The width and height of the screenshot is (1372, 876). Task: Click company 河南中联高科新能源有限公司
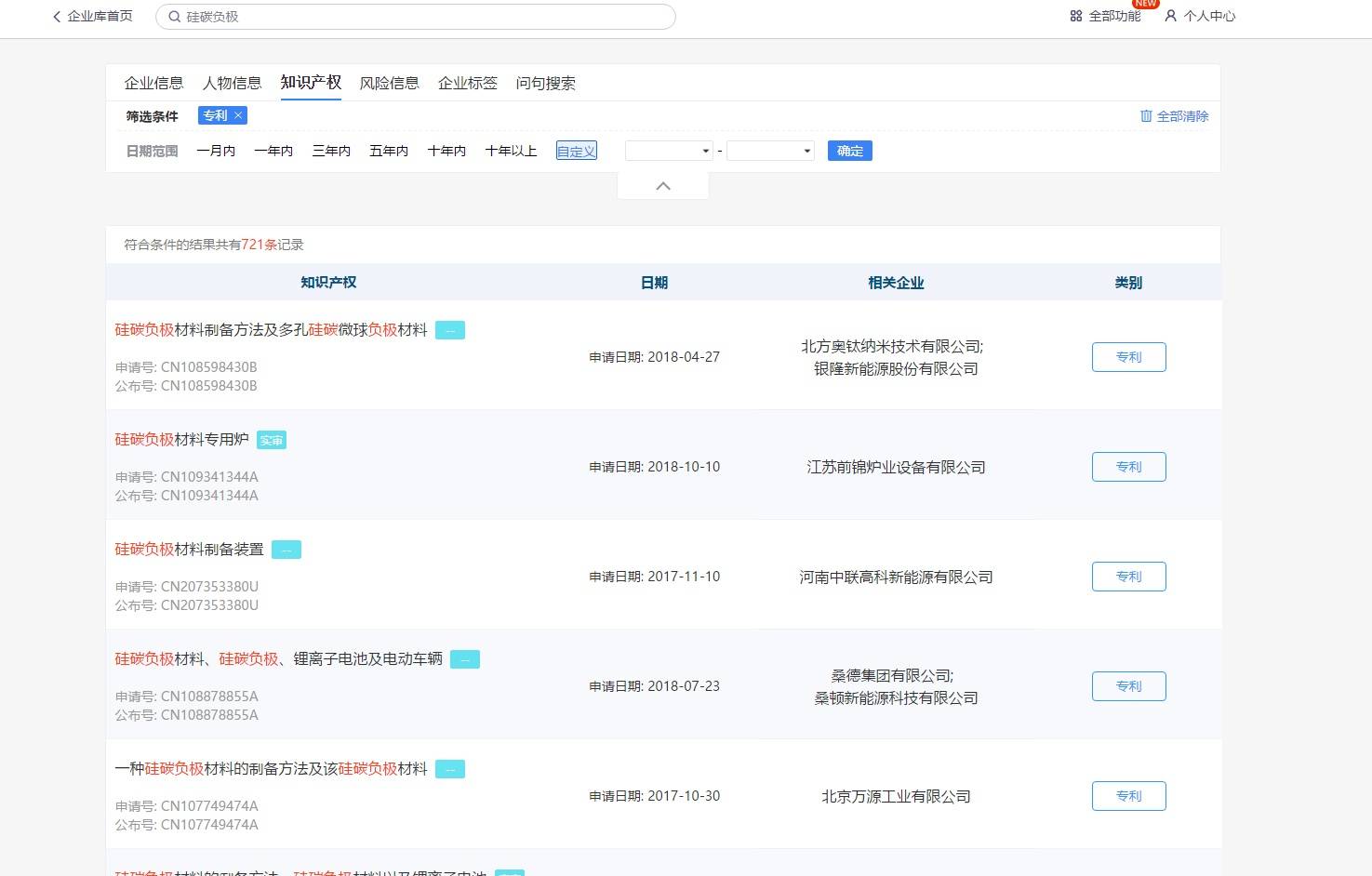click(896, 577)
